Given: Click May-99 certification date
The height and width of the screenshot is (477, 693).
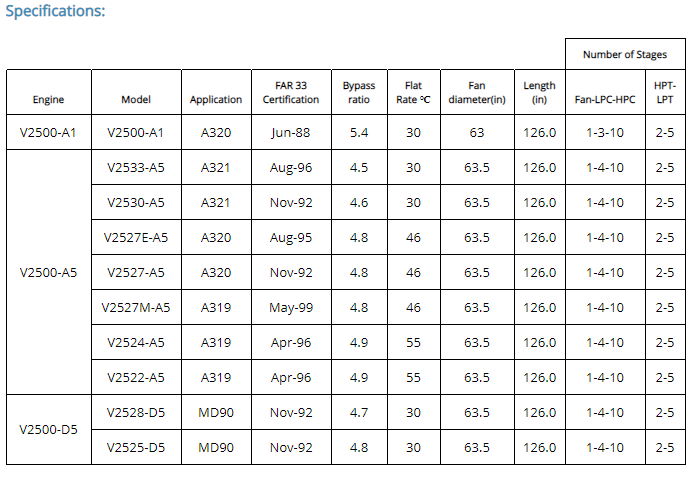Looking at the screenshot, I should 291,308.
